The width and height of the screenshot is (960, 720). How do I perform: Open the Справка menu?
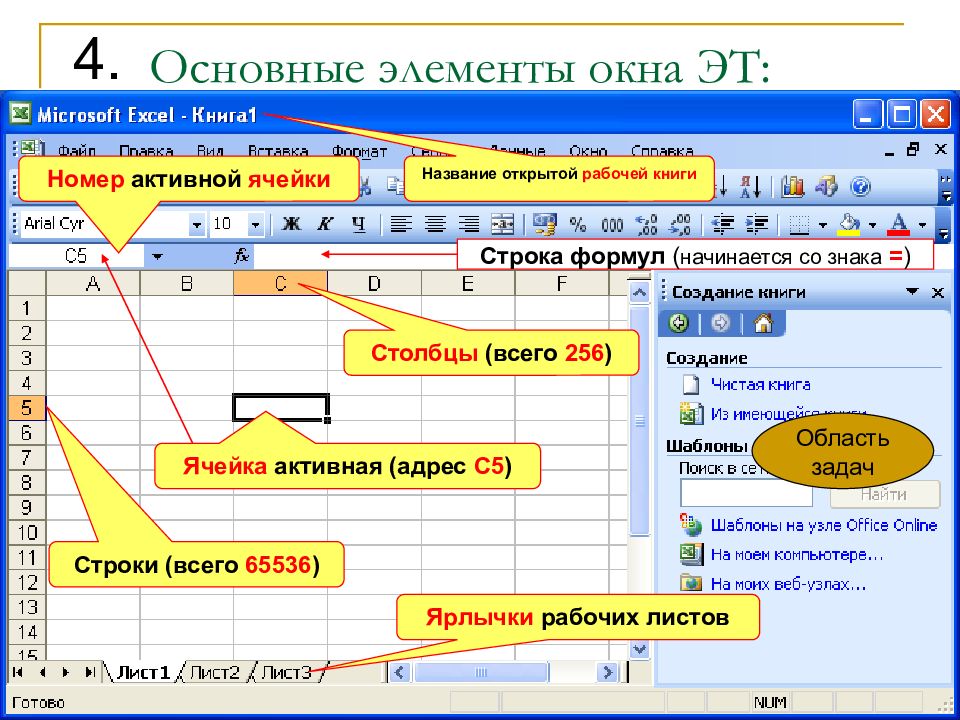(x=662, y=151)
